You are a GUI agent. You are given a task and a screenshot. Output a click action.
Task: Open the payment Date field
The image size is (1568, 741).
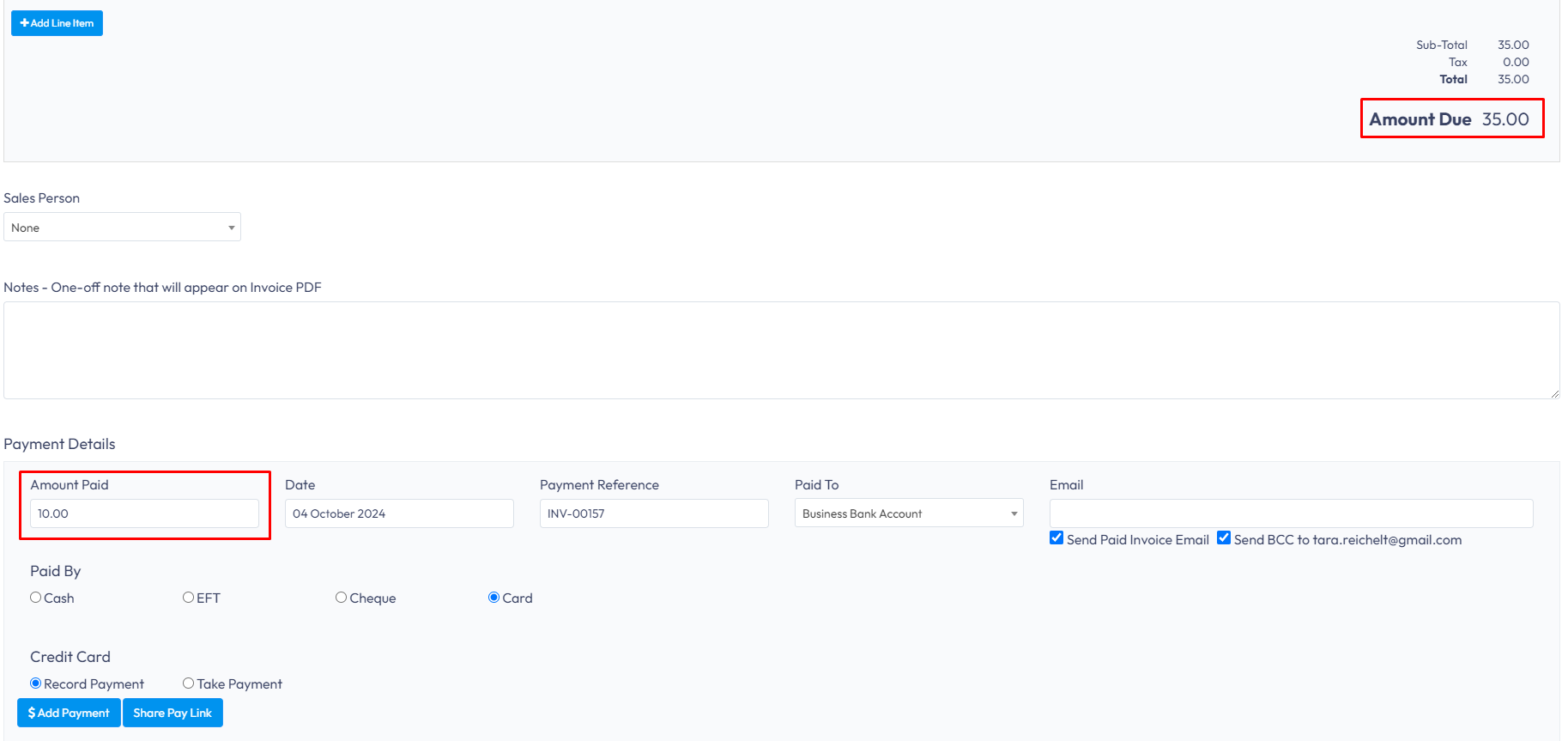coord(399,513)
